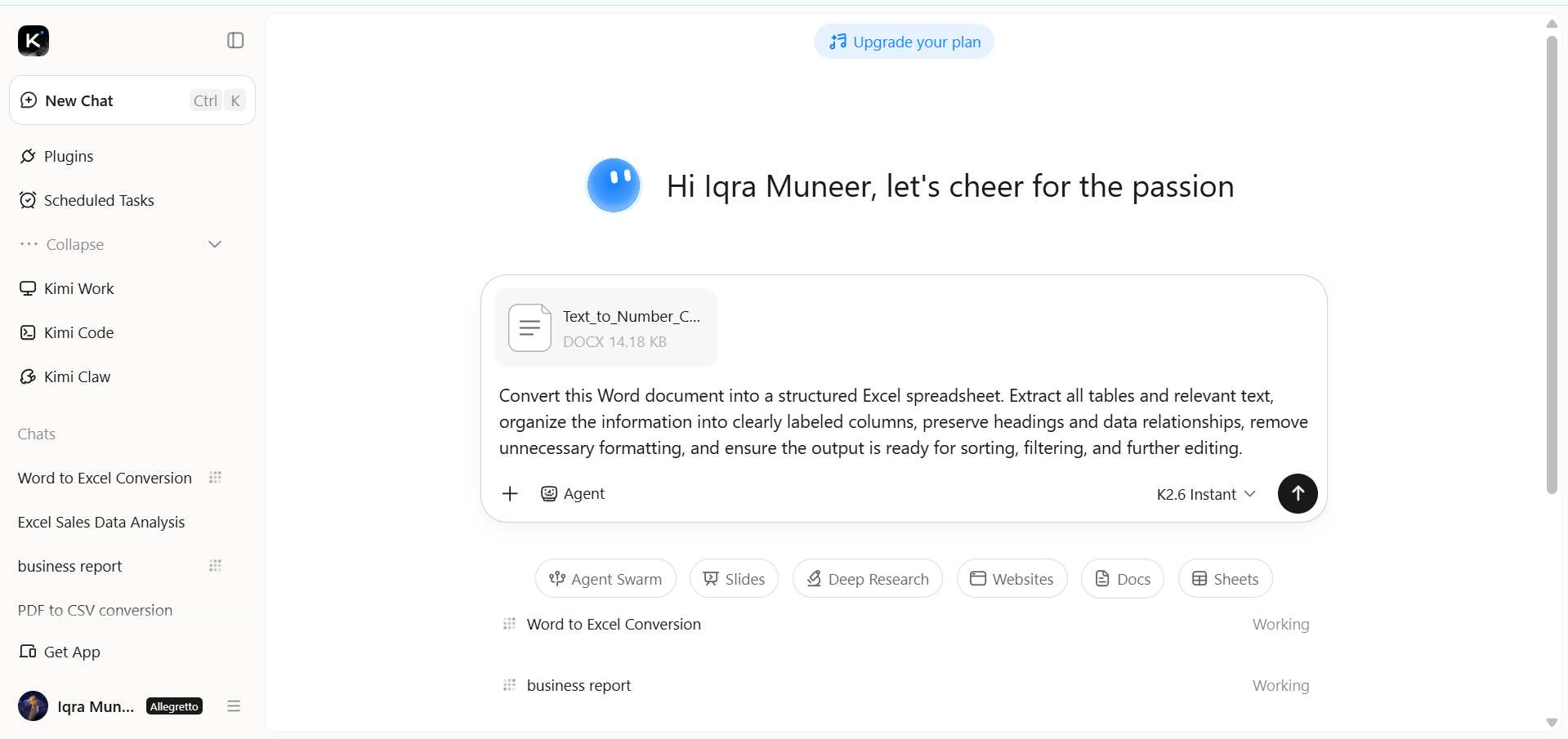Image resolution: width=1568 pixels, height=739 pixels.
Task: Select the Deep Research option
Action: coord(868,579)
